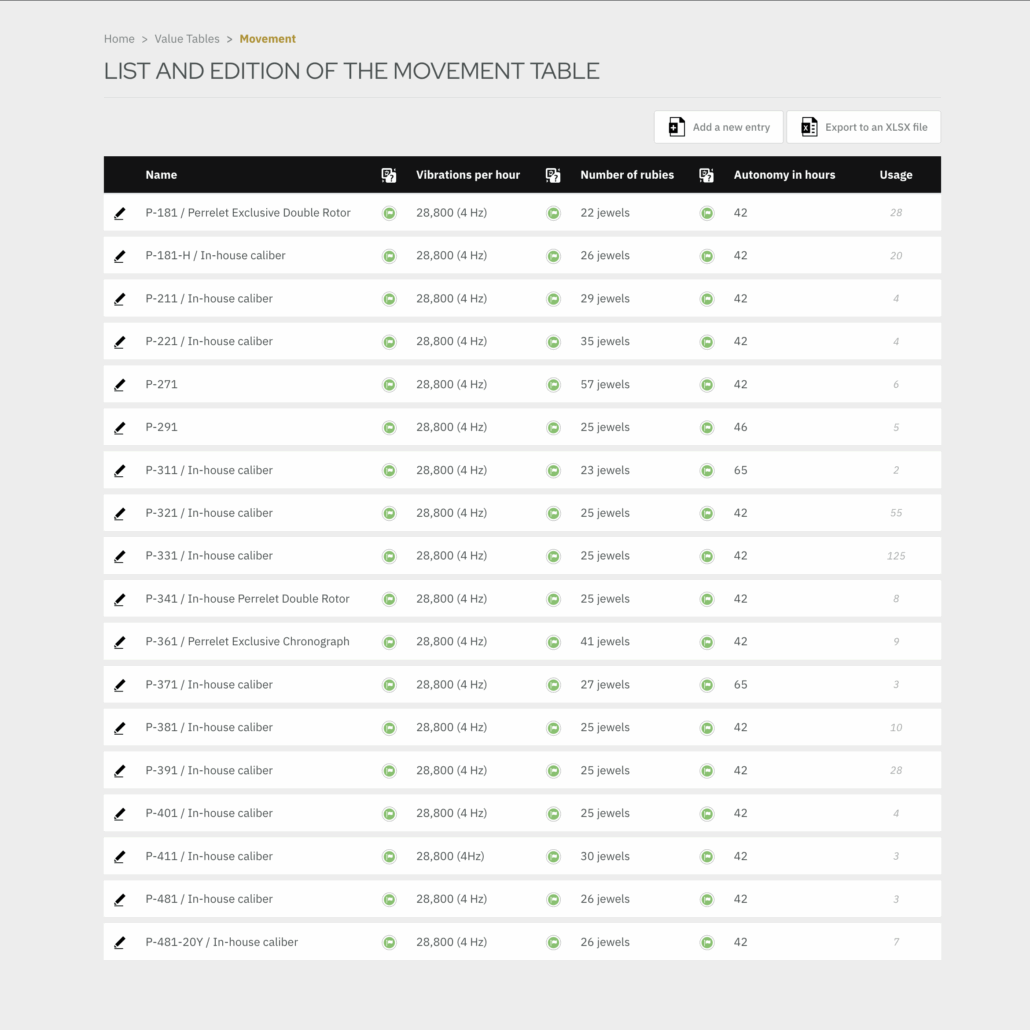Open the editor for the P-391 entry
This screenshot has width=1030, height=1030.
pyautogui.click(x=120, y=771)
